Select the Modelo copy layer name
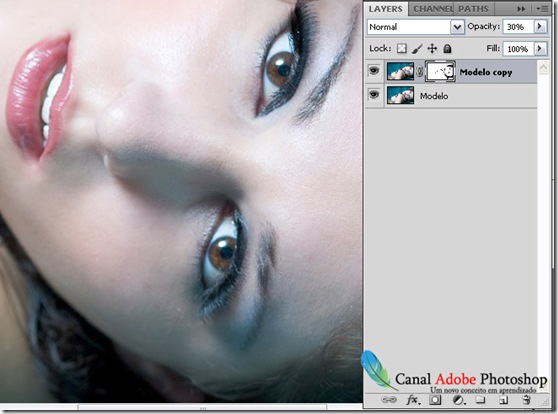558x414 pixels. 486,72
